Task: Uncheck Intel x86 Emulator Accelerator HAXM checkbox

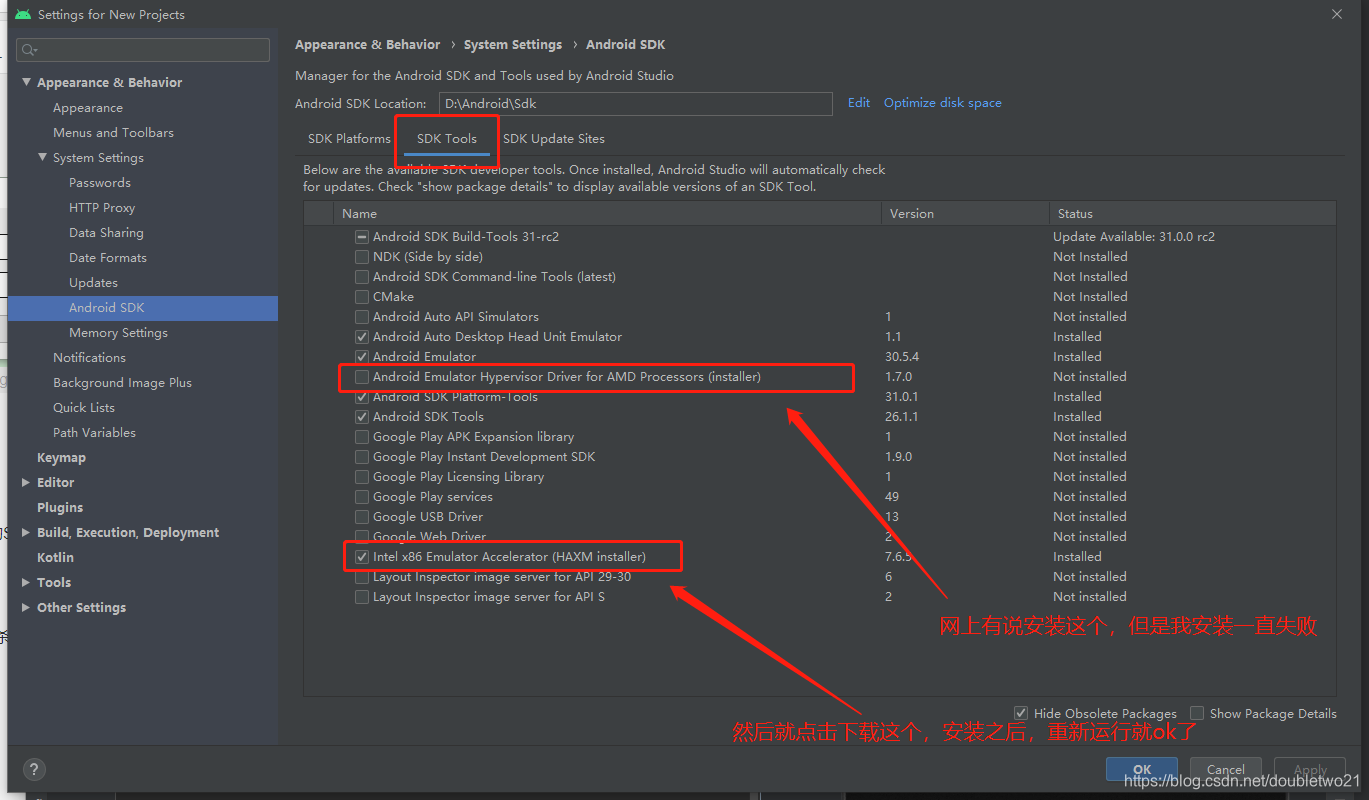Action: (362, 557)
